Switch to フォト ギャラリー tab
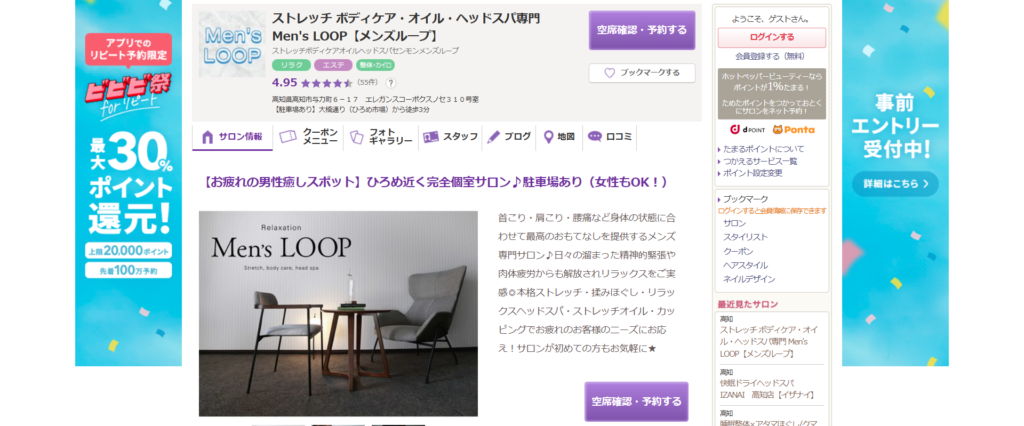The image size is (1024, 426). click(381, 137)
